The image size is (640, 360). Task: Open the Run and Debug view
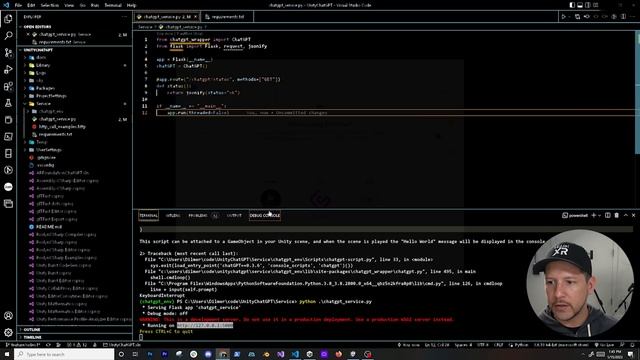tap(8, 69)
